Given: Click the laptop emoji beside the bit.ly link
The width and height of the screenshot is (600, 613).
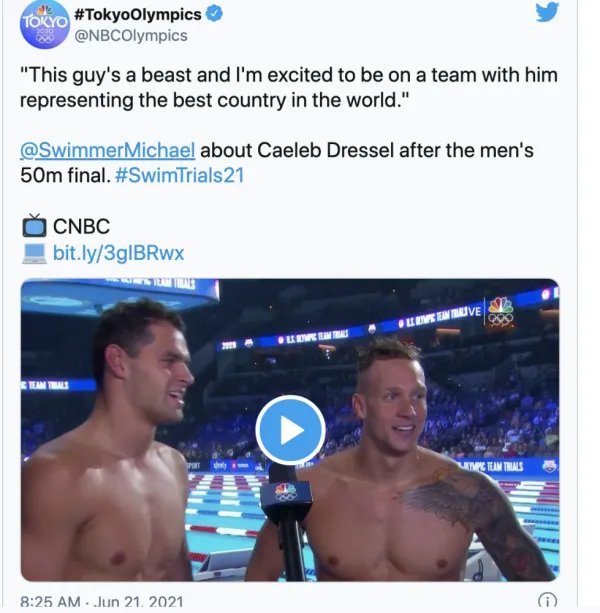Looking at the screenshot, I should [x=34, y=252].
